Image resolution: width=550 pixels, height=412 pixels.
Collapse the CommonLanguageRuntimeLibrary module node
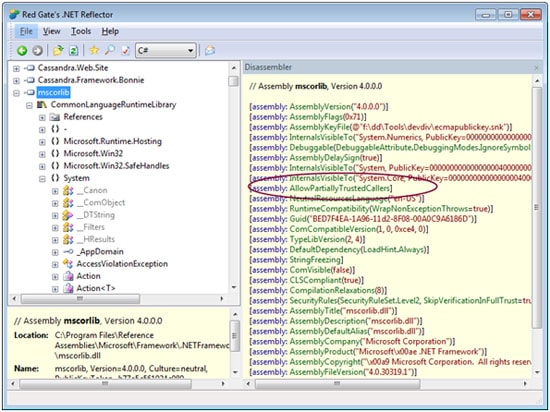pos(29,105)
